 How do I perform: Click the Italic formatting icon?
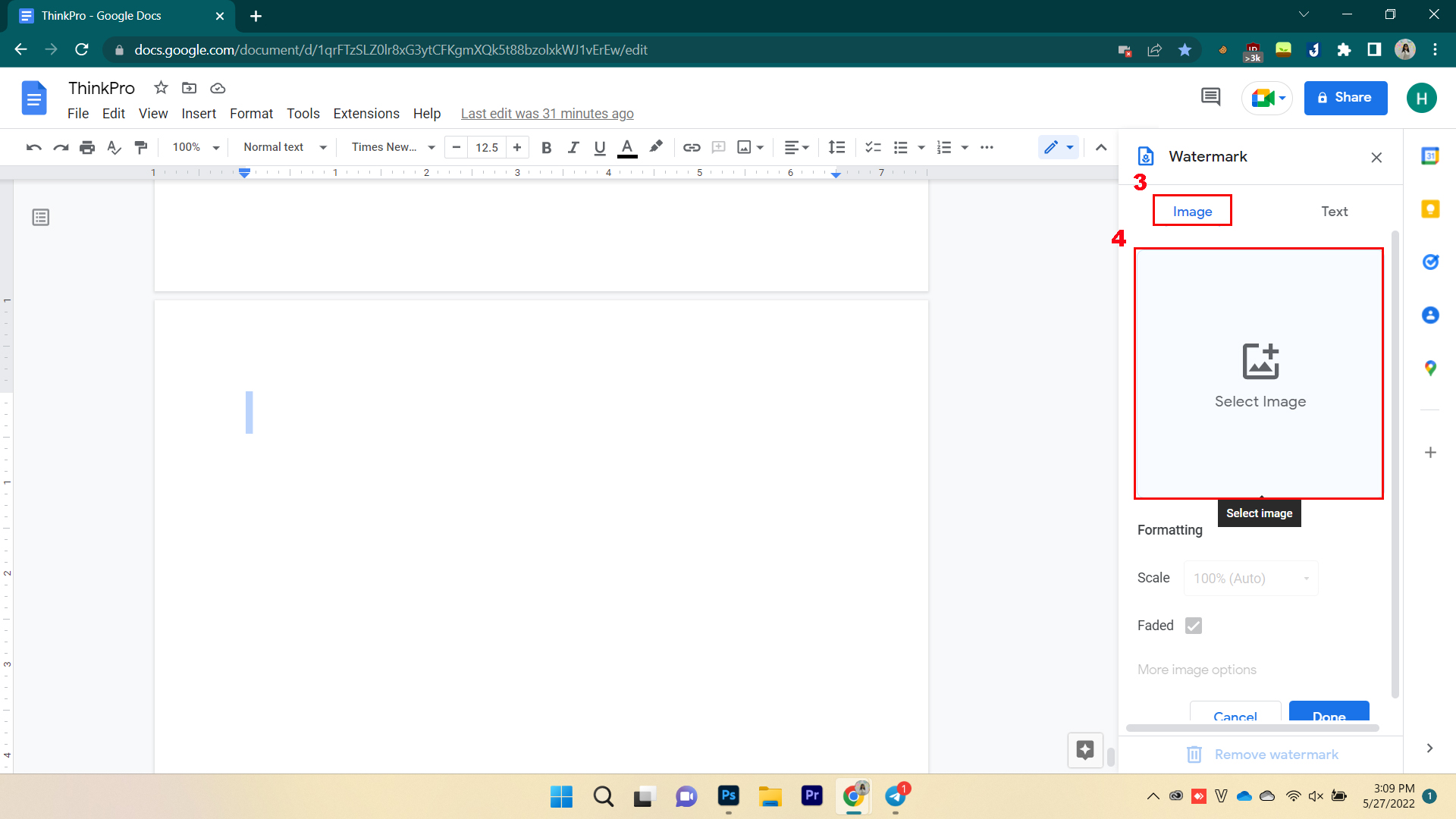(x=572, y=148)
